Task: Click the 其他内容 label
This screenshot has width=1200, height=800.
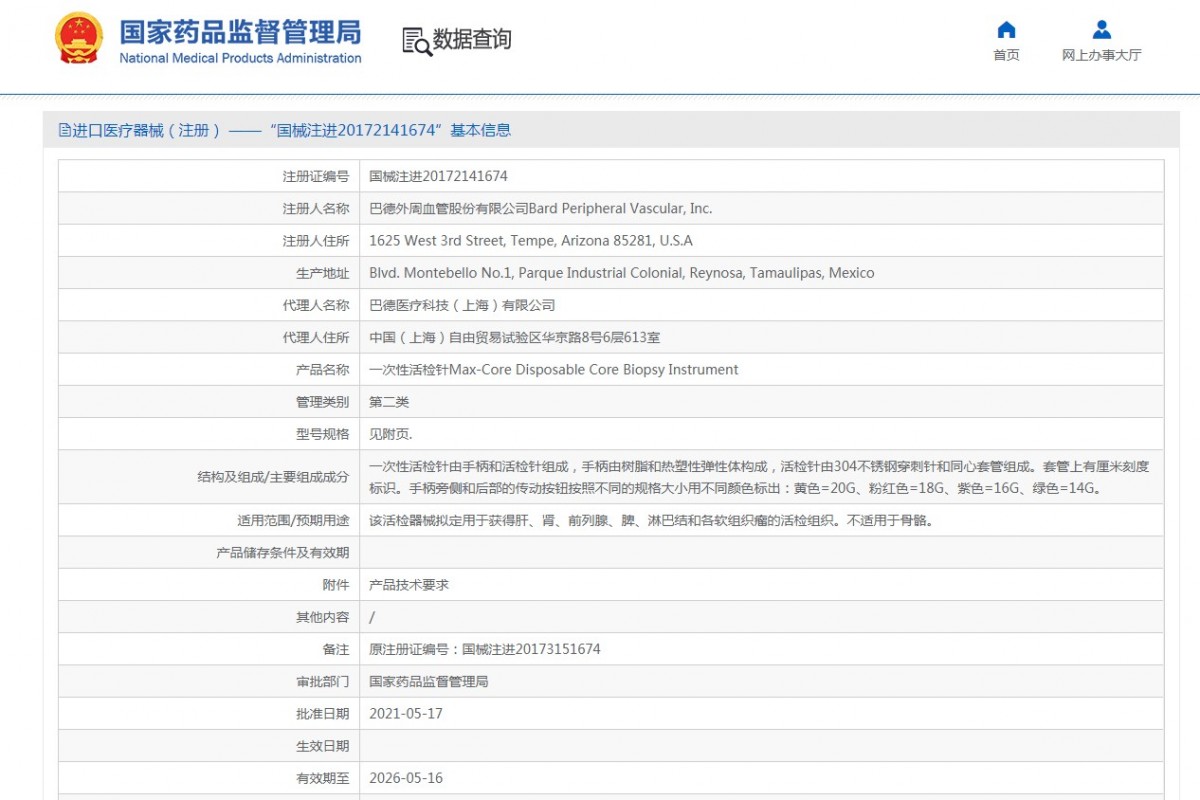Action: (323, 617)
